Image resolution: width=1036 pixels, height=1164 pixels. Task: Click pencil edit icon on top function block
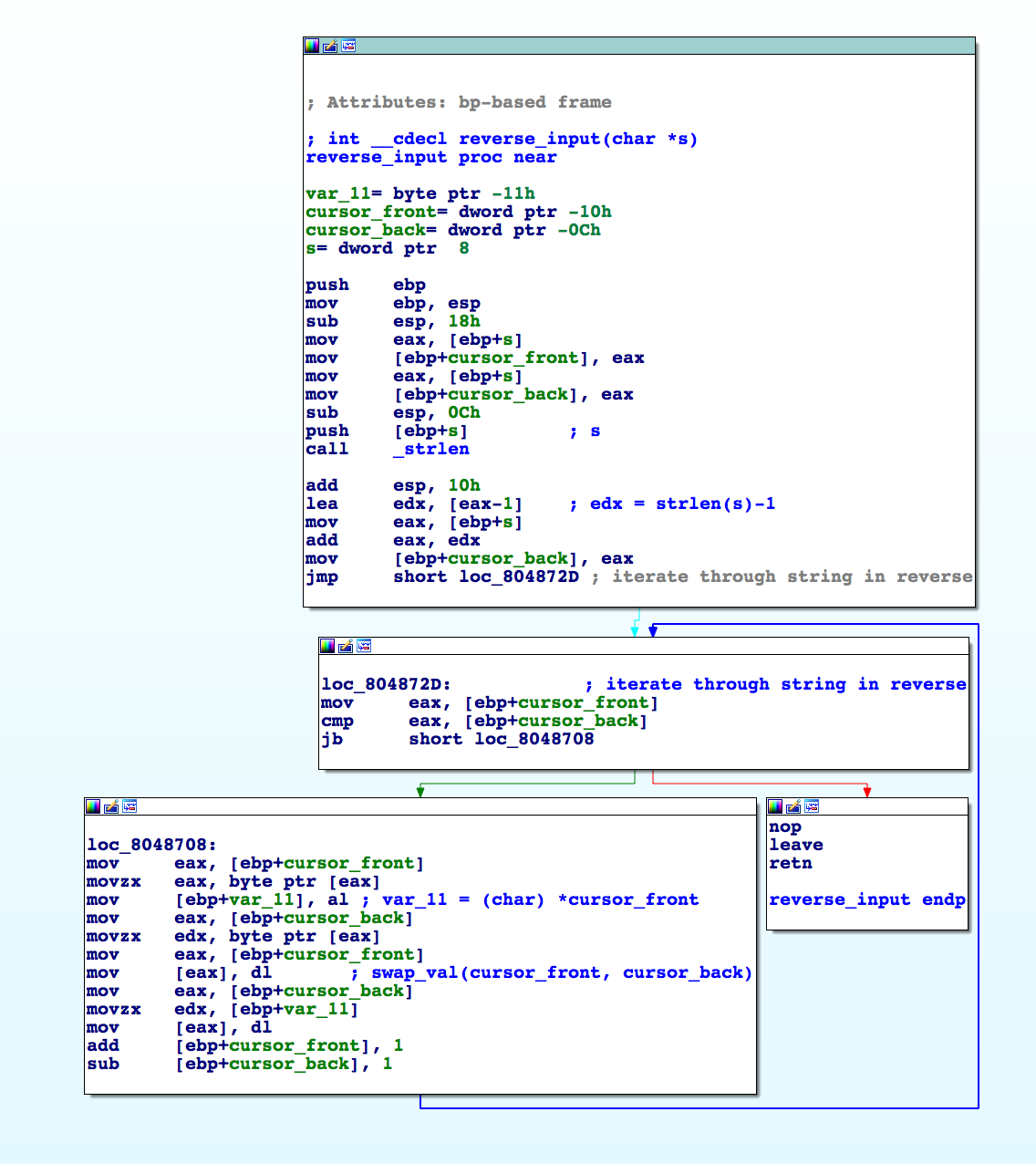point(330,46)
